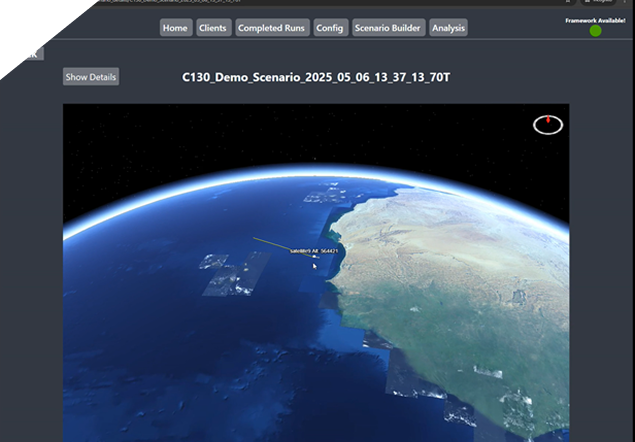Click the C130_Demo_Scenario title text

315,77
